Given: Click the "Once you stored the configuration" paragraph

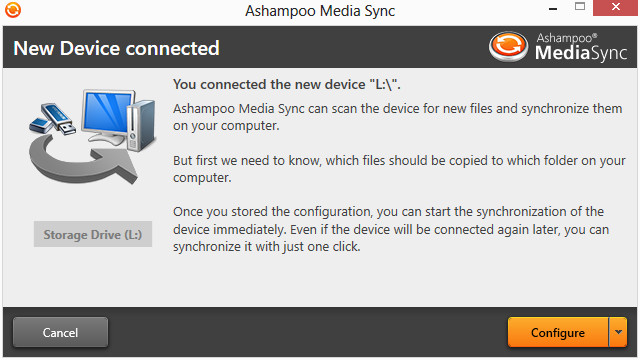Looking at the screenshot, I should tap(391, 229).
